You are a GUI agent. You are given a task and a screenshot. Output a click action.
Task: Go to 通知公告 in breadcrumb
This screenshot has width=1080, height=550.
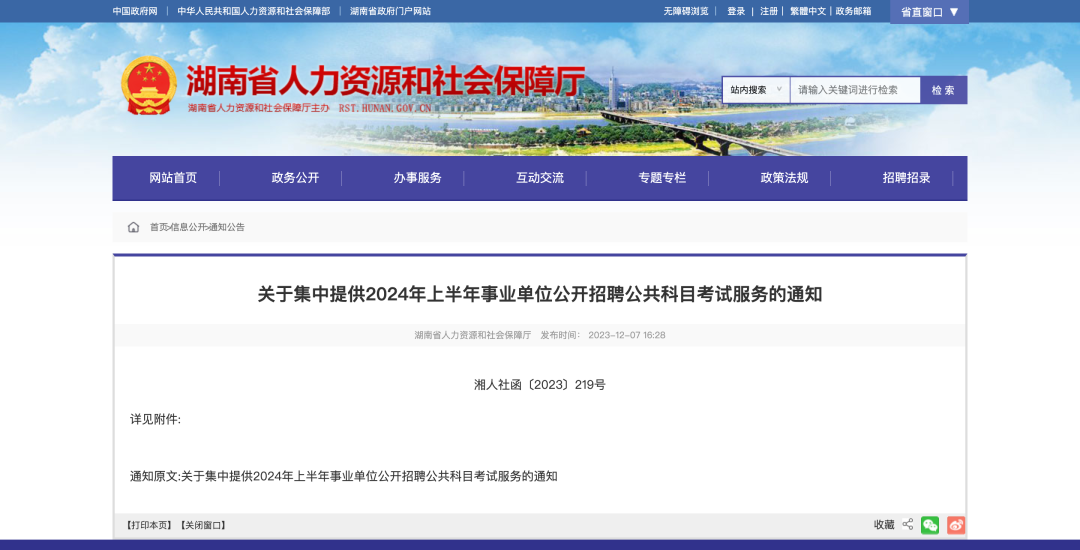click(227, 227)
